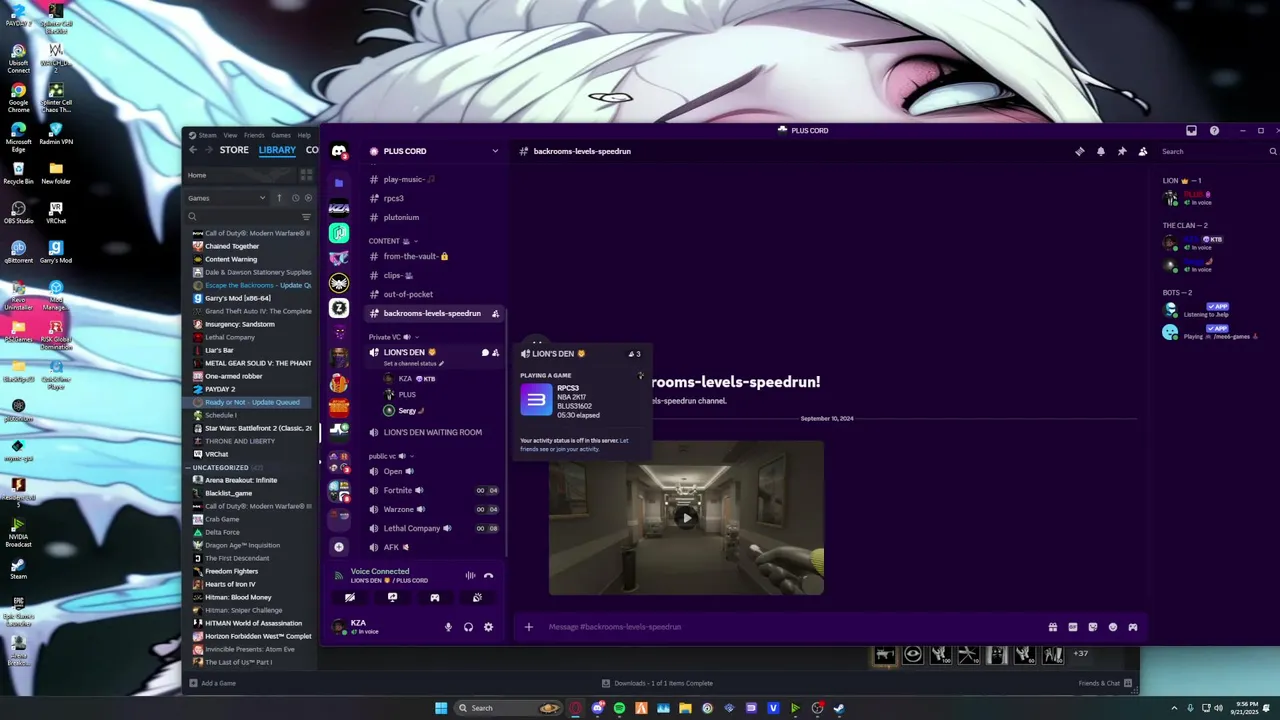Open chat icon on LION'S DEN channel
The height and width of the screenshot is (720, 1280).
pyautogui.click(x=485, y=352)
